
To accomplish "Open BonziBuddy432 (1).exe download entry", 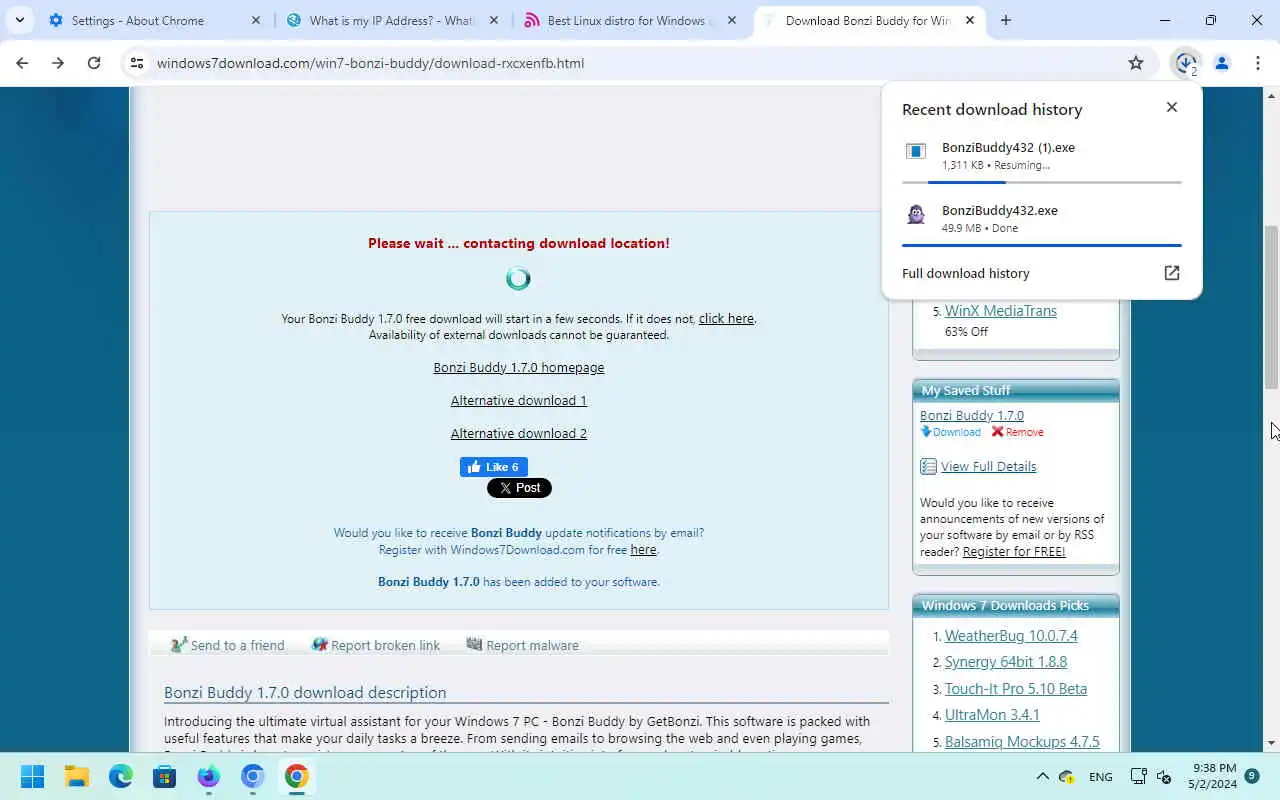I will [x=1042, y=155].
